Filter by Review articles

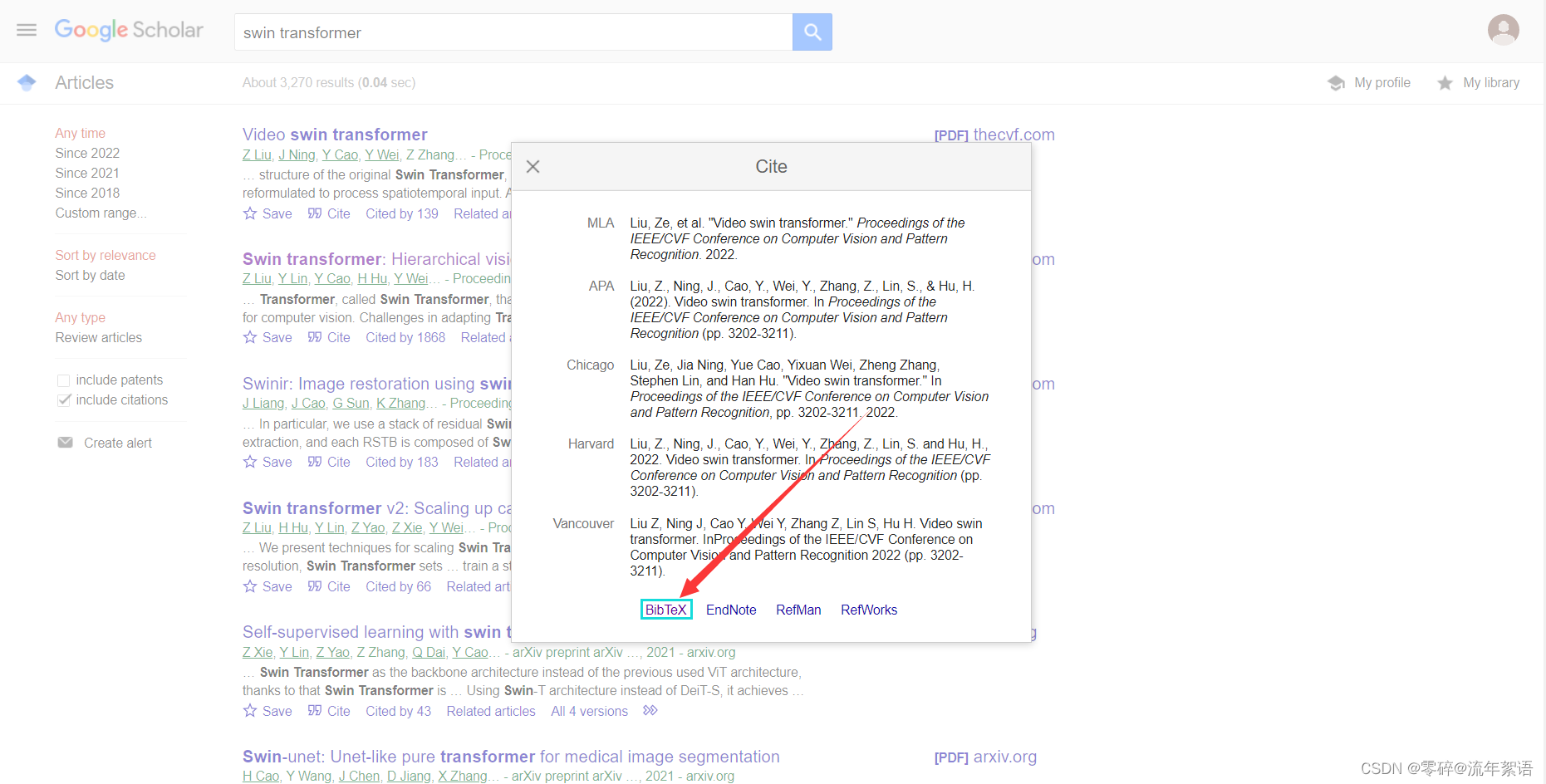99,337
